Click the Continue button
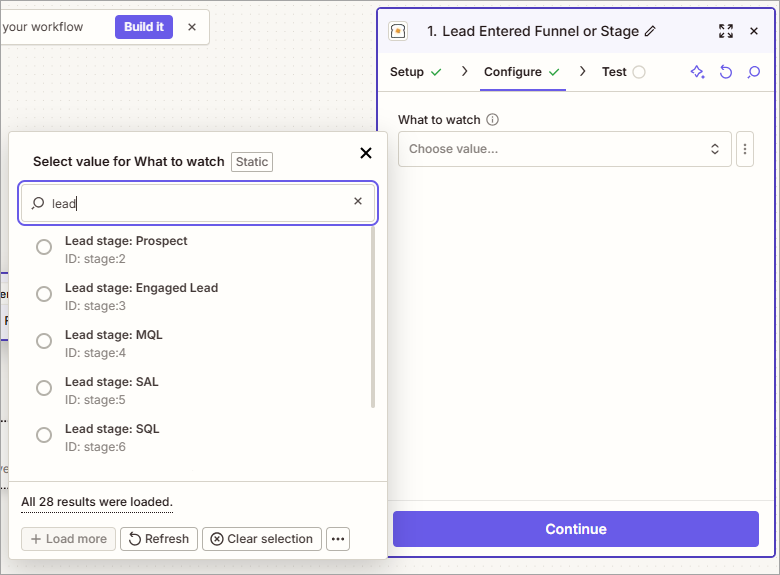Image resolution: width=780 pixels, height=575 pixels. (x=576, y=529)
